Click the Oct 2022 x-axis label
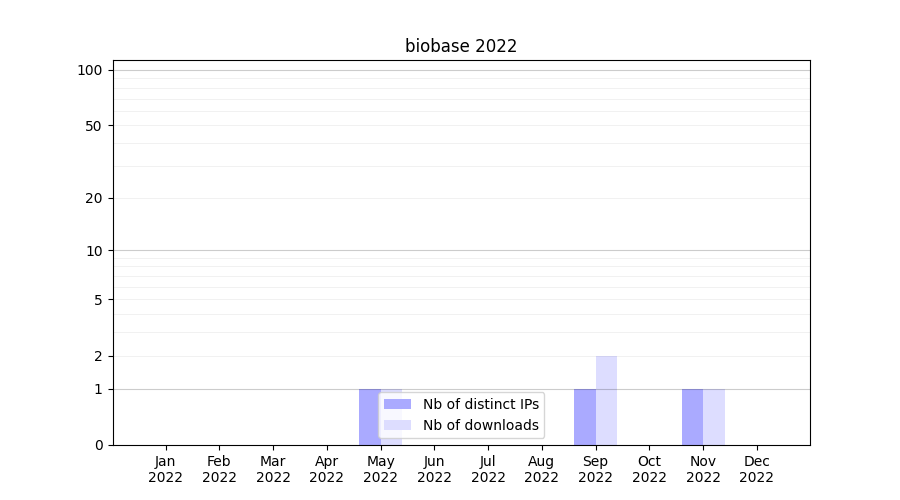 pyautogui.click(x=649, y=469)
